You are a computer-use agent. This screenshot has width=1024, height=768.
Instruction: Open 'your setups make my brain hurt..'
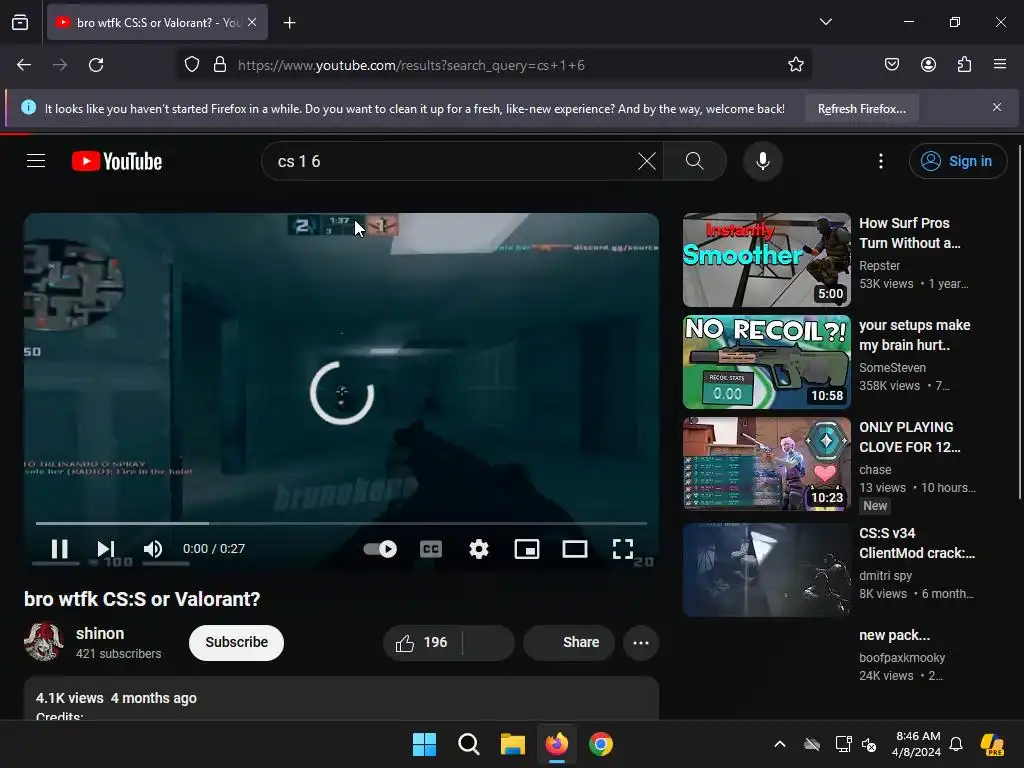[x=914, y=335]
